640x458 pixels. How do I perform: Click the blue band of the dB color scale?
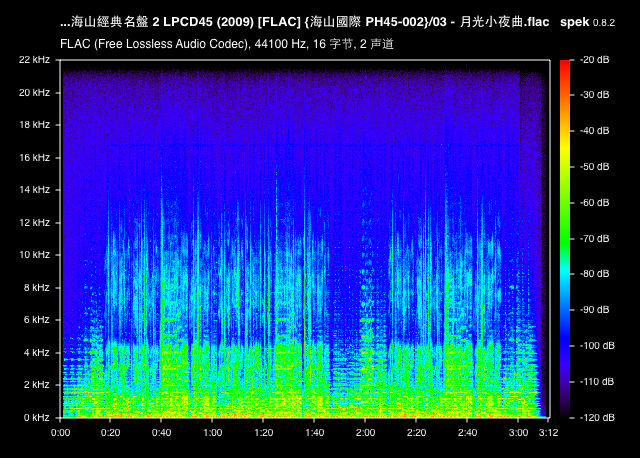565,335
